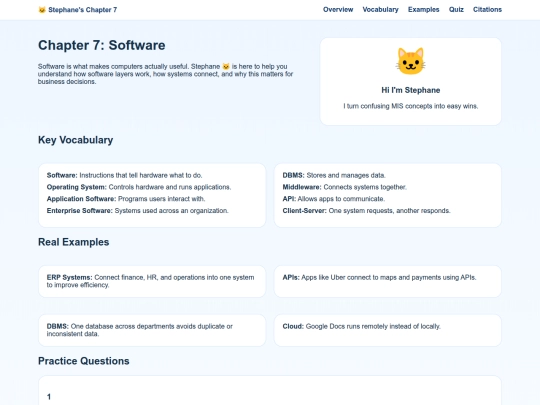Select the Hi I'm Stephane heading
The image size is (540, 405).
(411, 90)
